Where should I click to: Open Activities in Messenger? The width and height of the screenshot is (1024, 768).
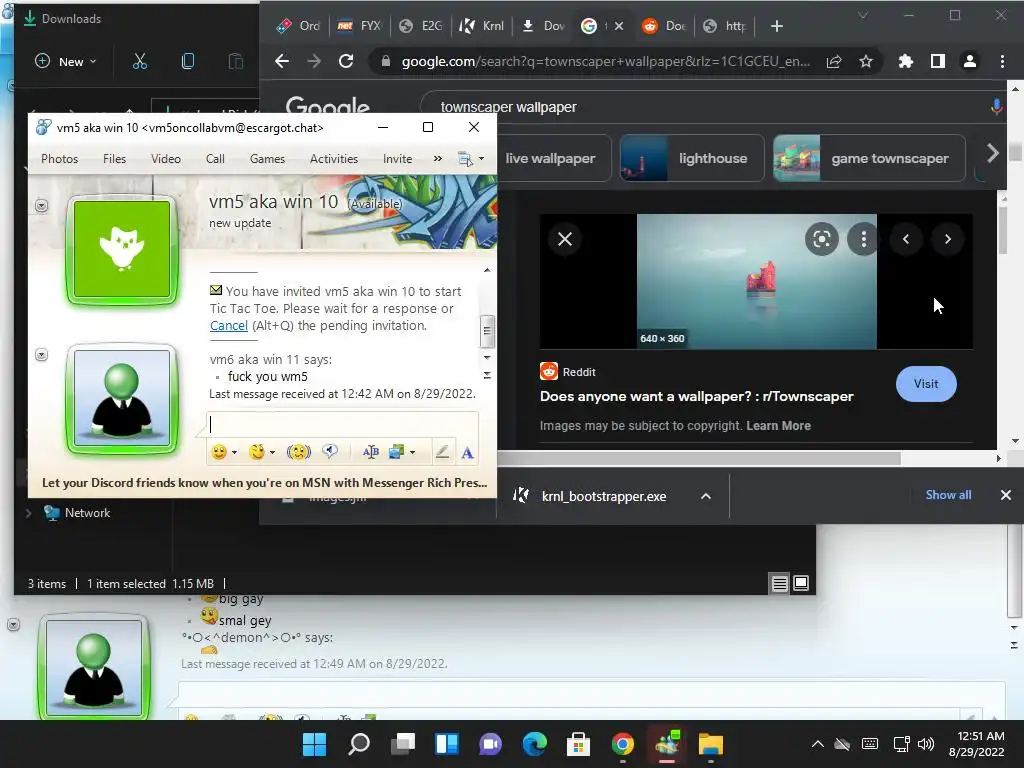[334, 159]
